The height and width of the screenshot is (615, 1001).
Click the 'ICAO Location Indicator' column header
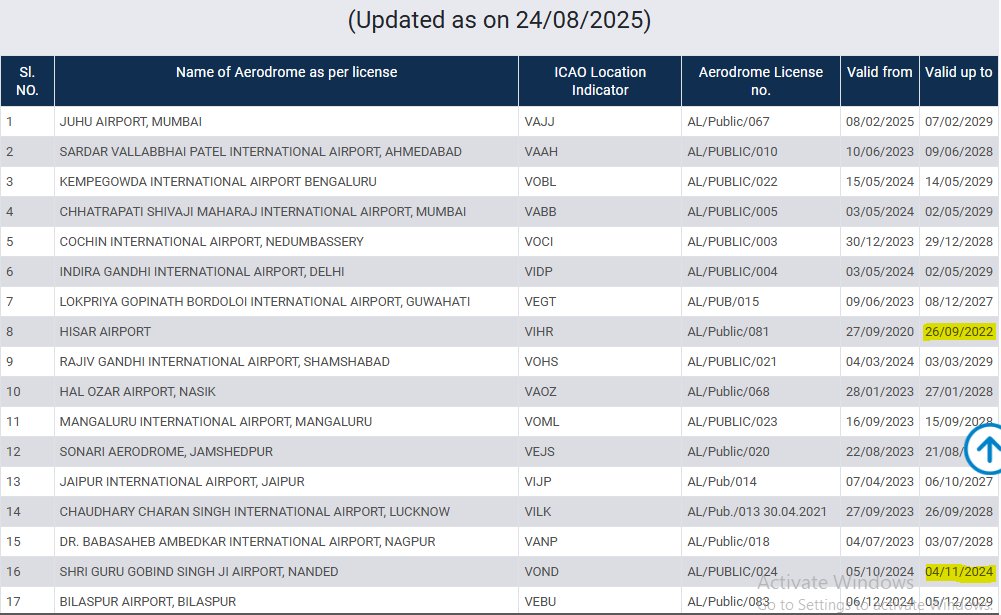600,81
